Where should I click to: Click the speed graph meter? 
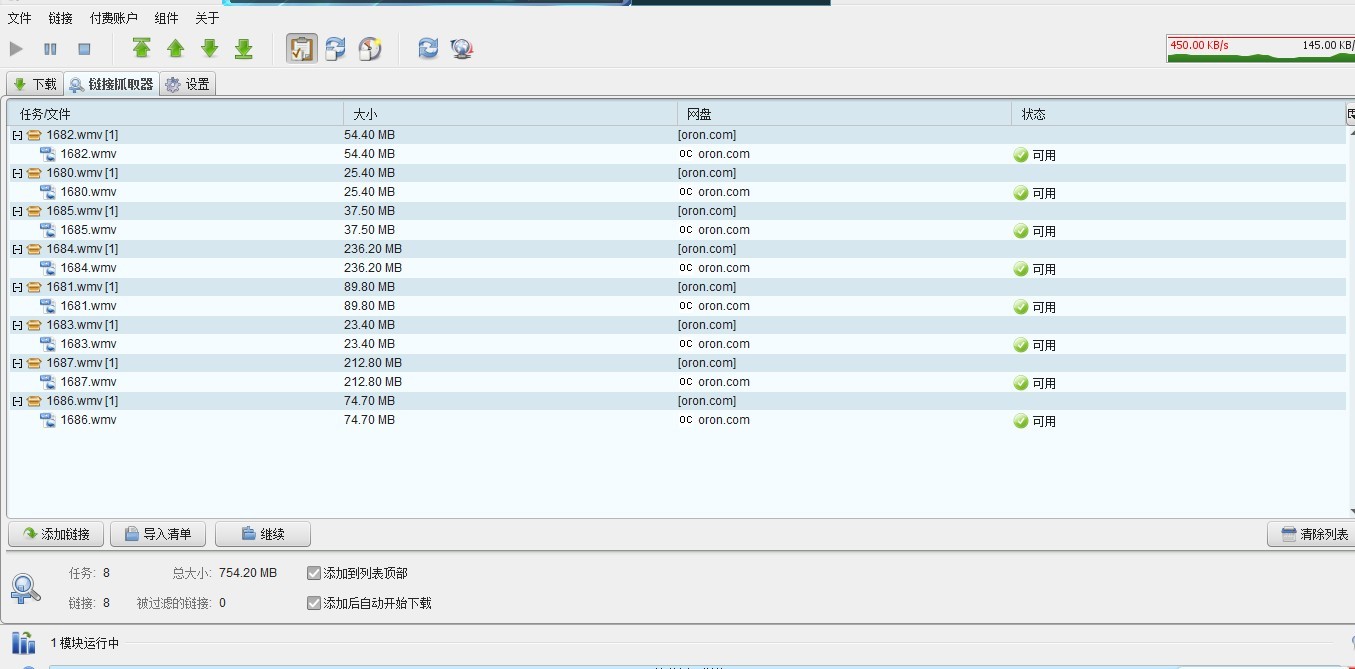point(1260,49)
